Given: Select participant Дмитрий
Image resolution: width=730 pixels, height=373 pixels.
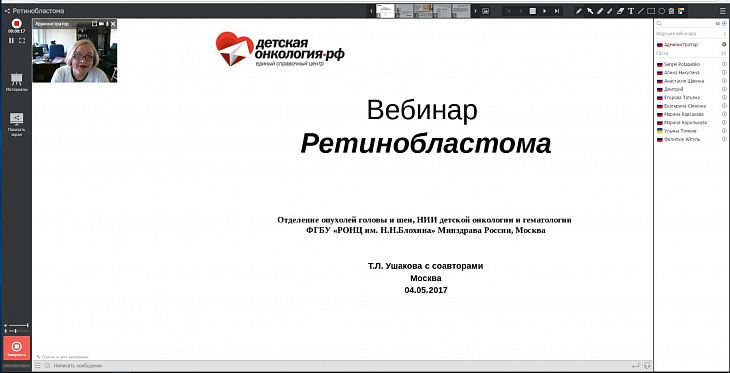Looking at the screenshot, I should point(674,89).
